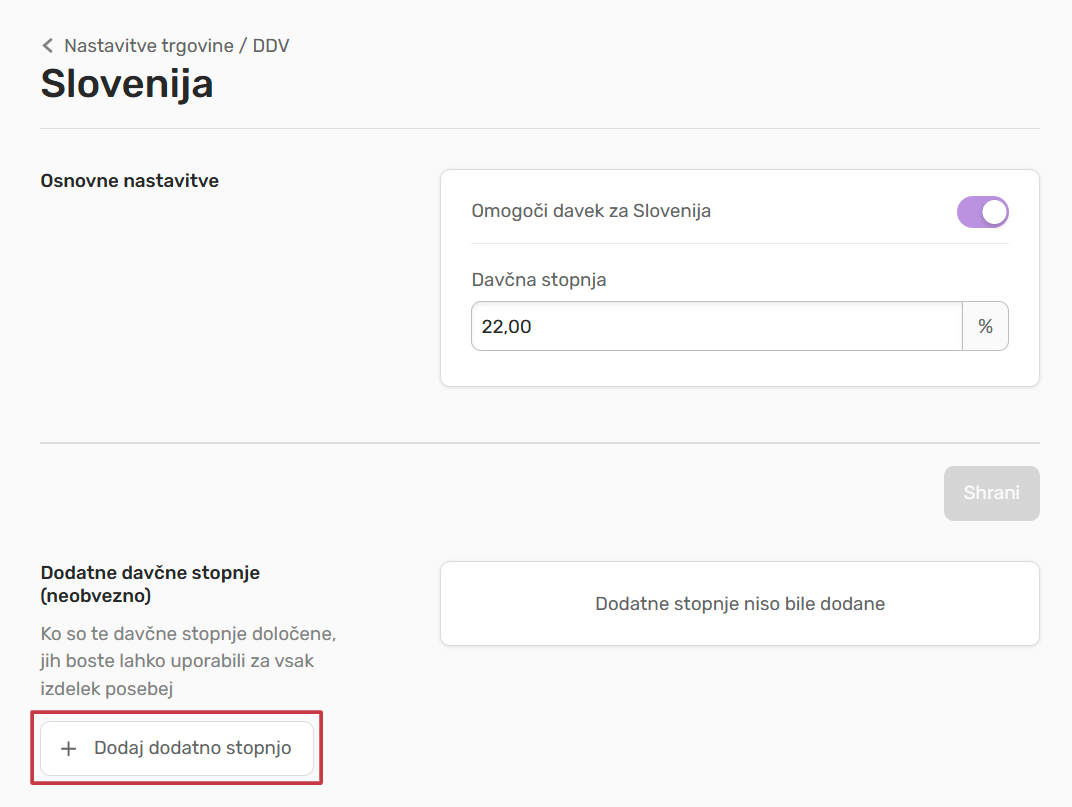Screen dimensions: 1072x807
Task: Click the plus icon for adding a rate
Action: tap(69, 749)
